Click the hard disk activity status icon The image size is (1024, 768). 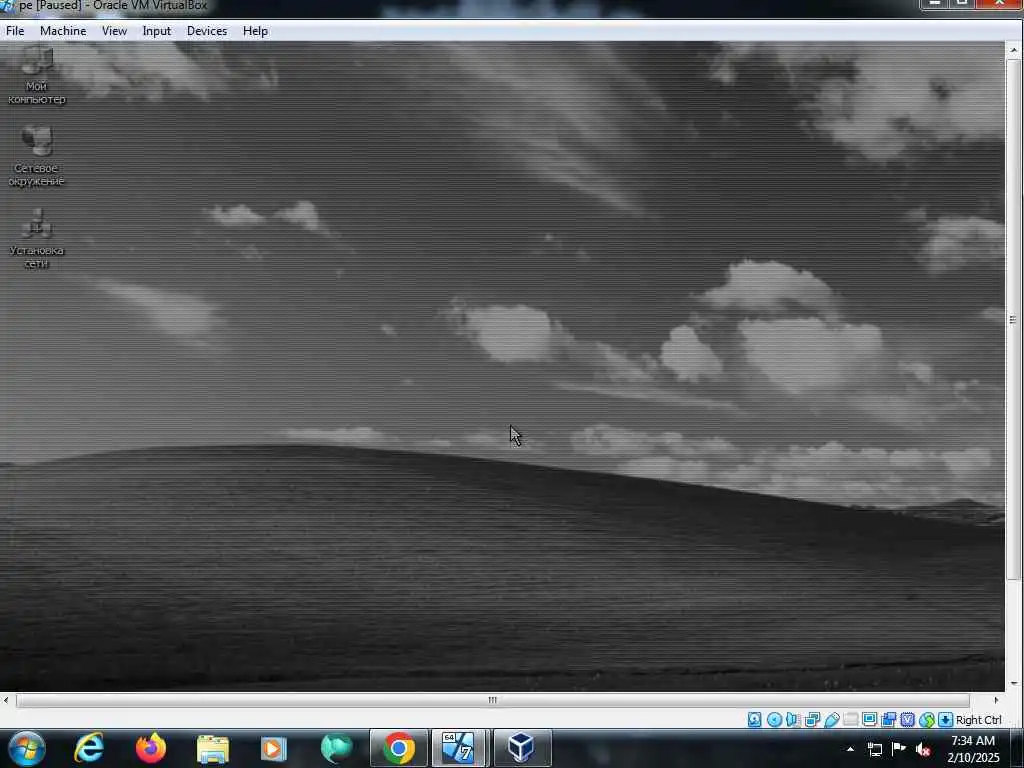tap(754, 720)
